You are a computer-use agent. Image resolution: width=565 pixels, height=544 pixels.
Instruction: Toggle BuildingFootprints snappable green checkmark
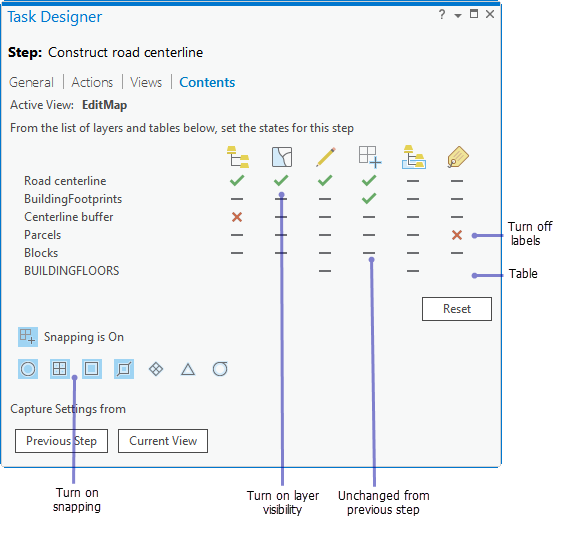(x=369, y=199)
